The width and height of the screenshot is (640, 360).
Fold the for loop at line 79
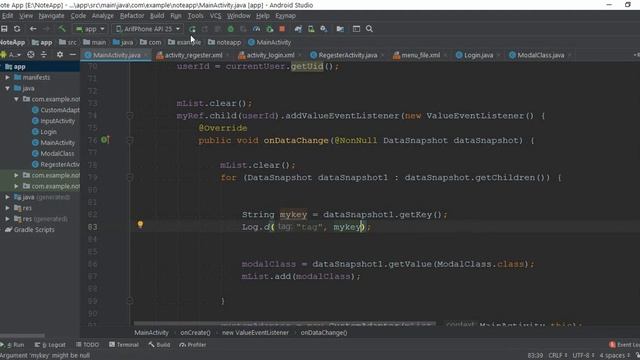point(130,178)
